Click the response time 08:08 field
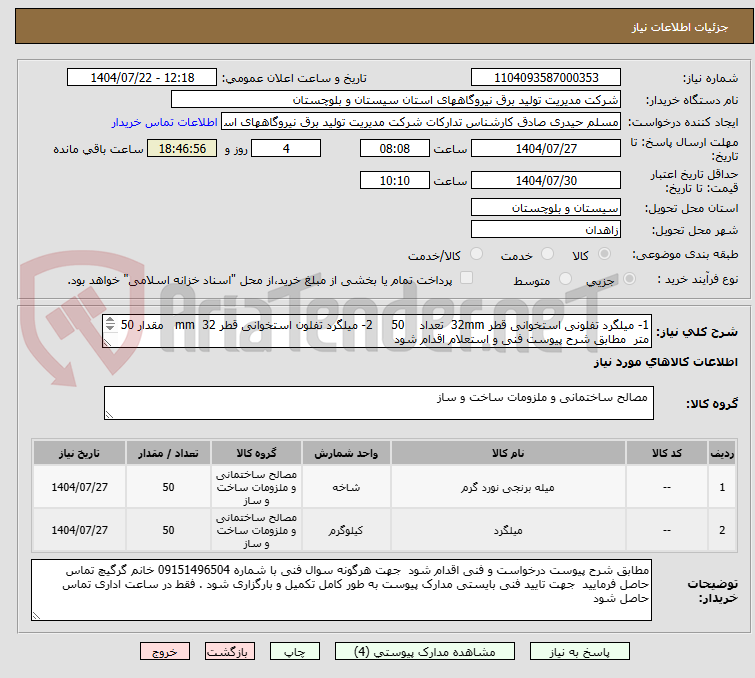This screenshot has width=755, height=678. click(x=394, y=148)
